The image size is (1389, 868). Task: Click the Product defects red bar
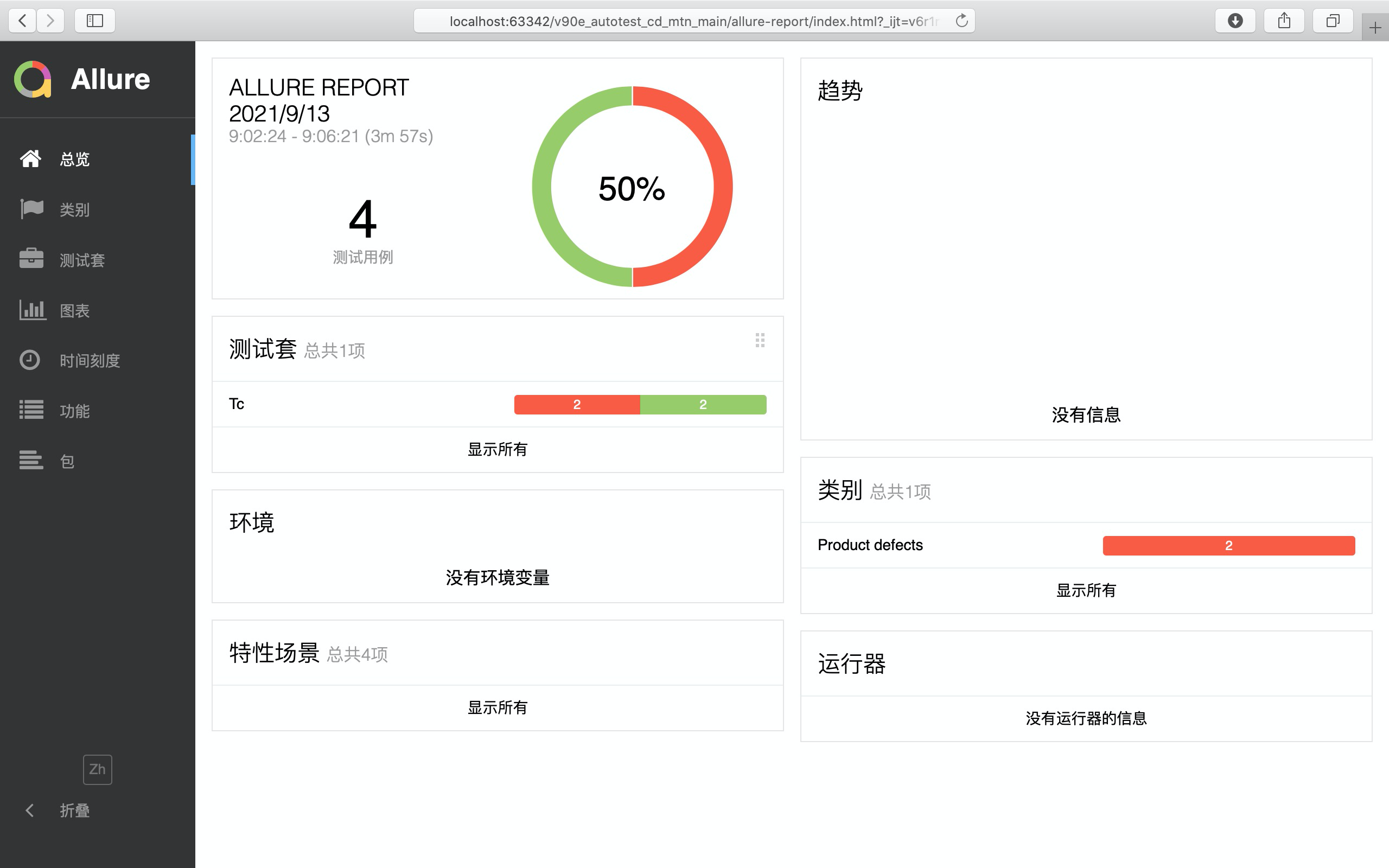coord(1228,545)
